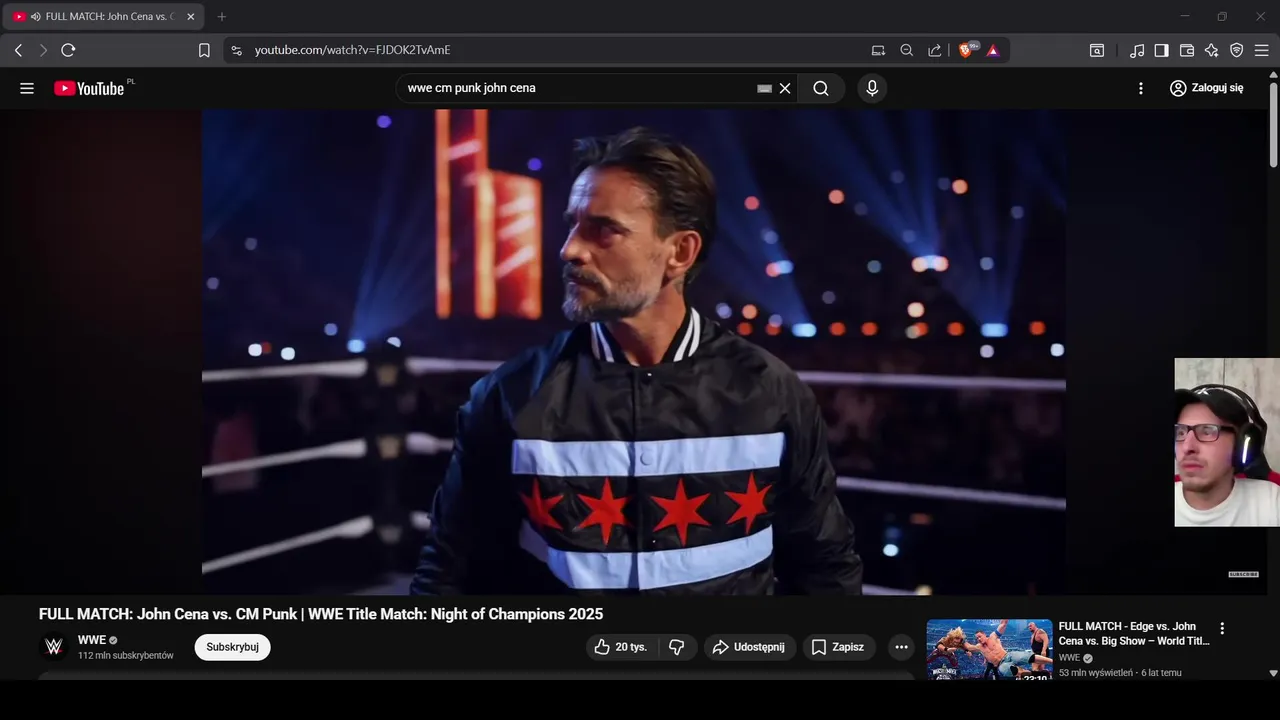Click the URL address bar text
1280x720 pixels.
352,50
